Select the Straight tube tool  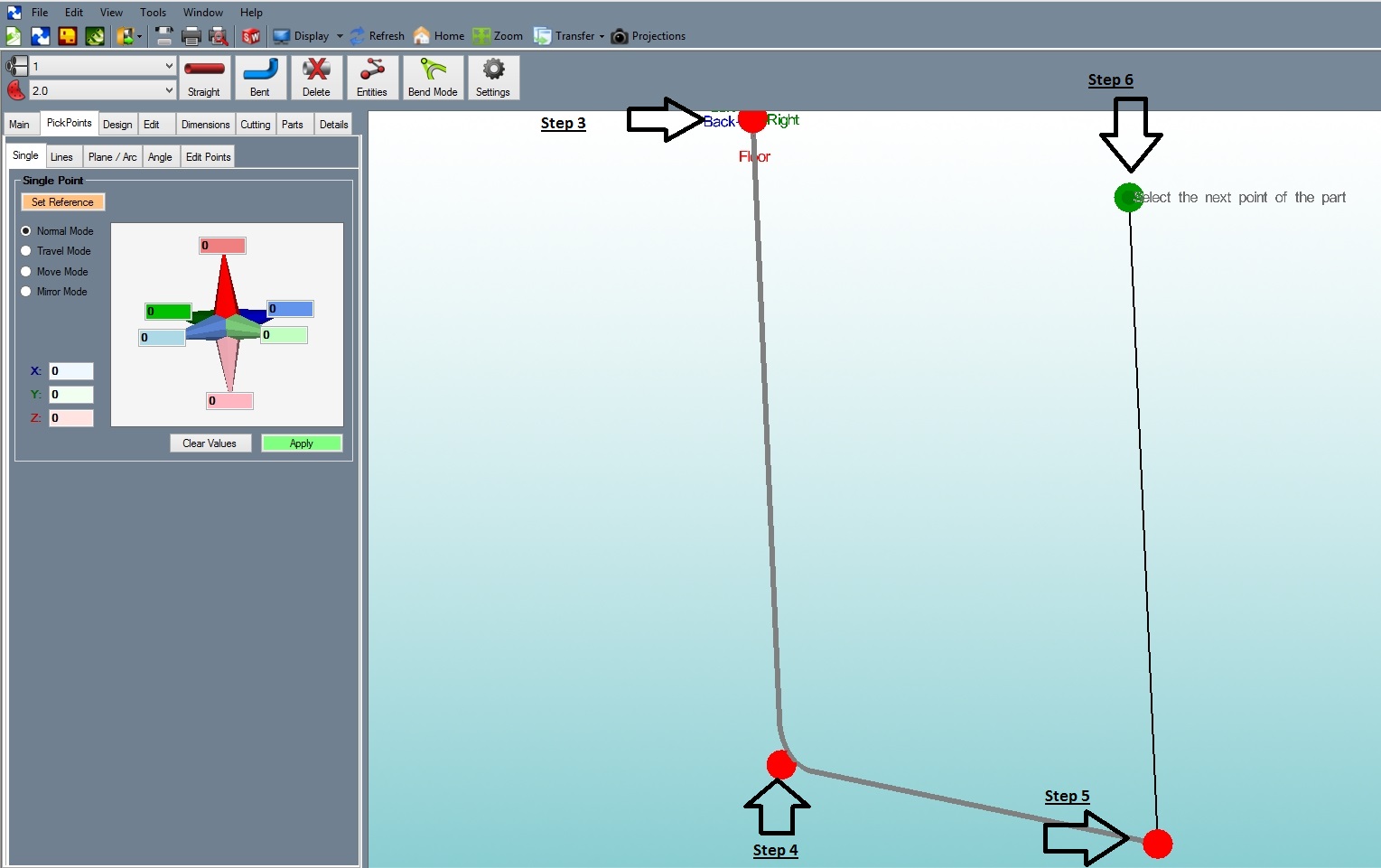(x=204, y=78)
